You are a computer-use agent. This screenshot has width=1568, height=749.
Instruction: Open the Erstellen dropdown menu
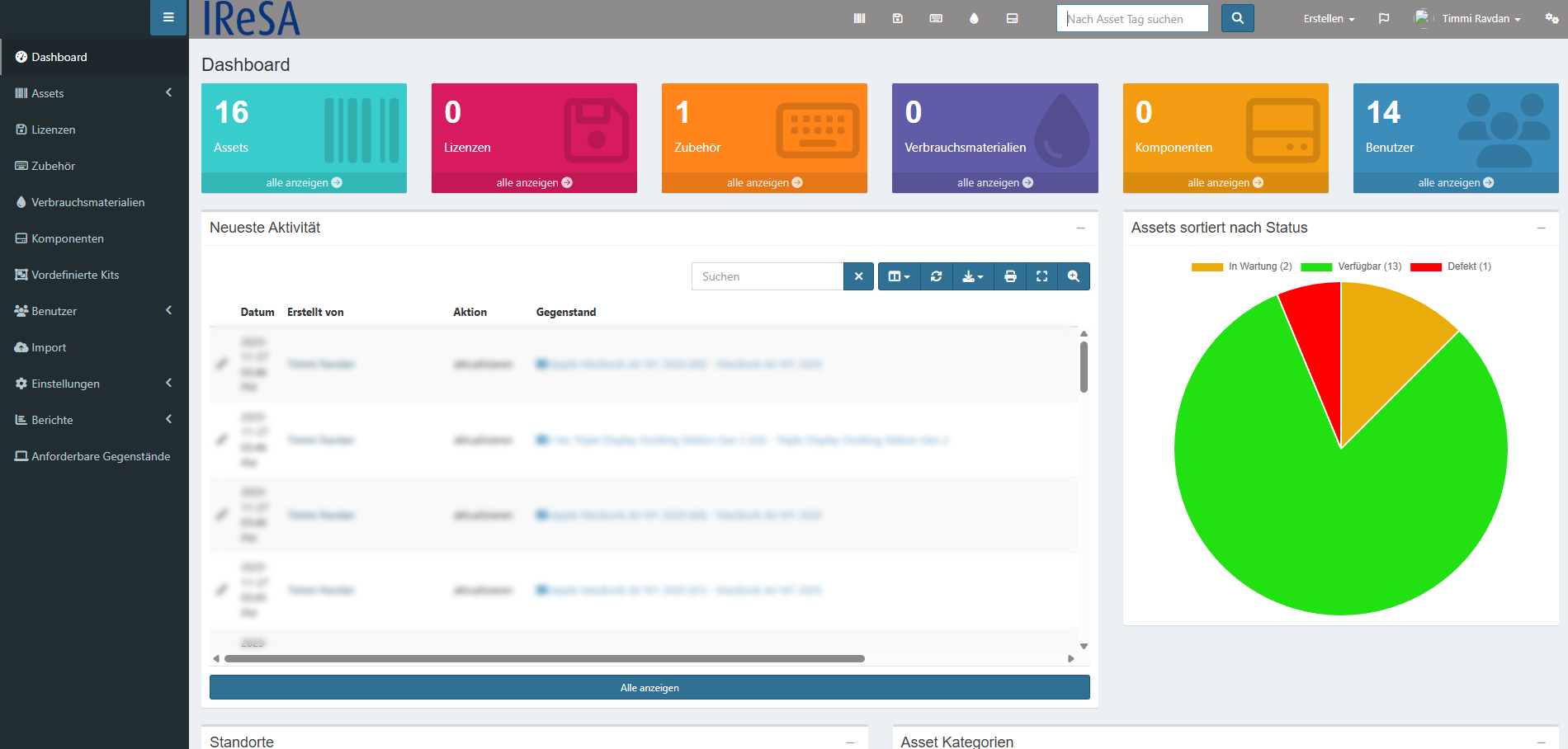(1329, 18)
